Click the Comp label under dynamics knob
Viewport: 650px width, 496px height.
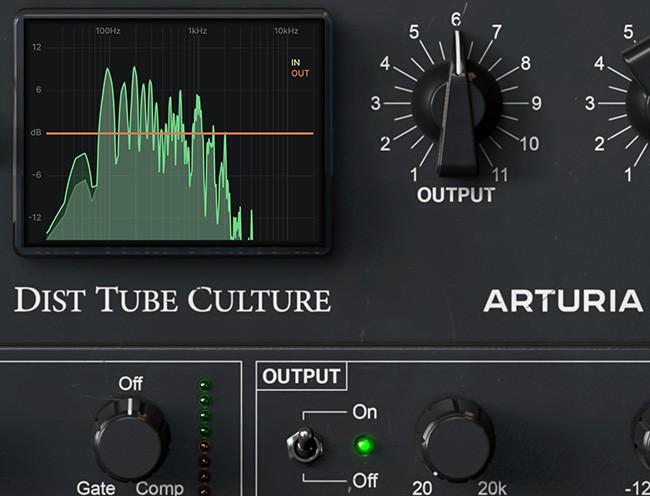click(160, 489)
